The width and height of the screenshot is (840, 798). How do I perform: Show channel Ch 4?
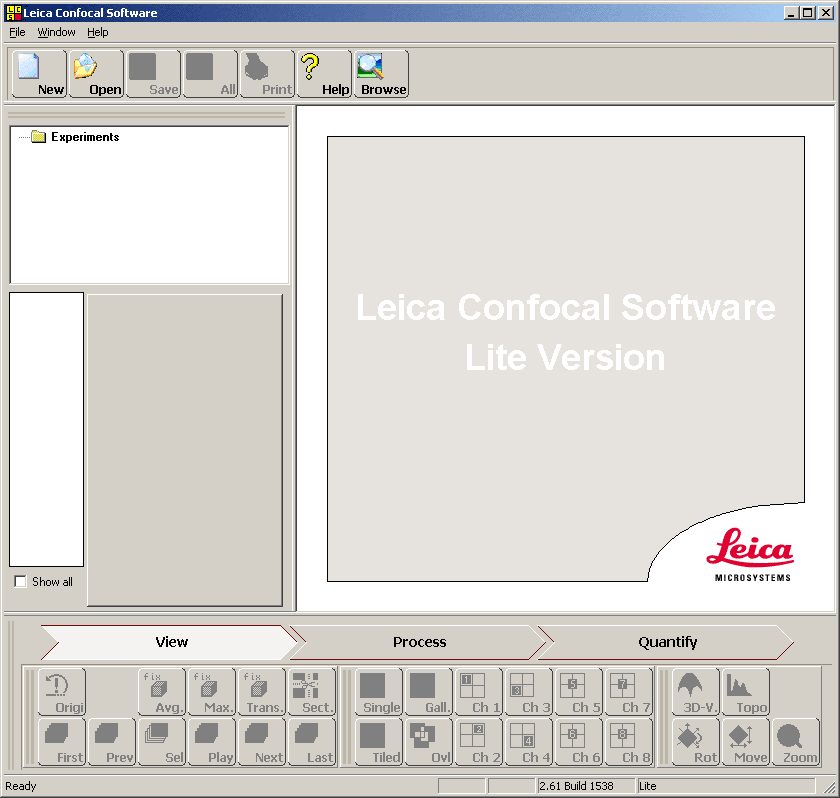coord(529,742)
